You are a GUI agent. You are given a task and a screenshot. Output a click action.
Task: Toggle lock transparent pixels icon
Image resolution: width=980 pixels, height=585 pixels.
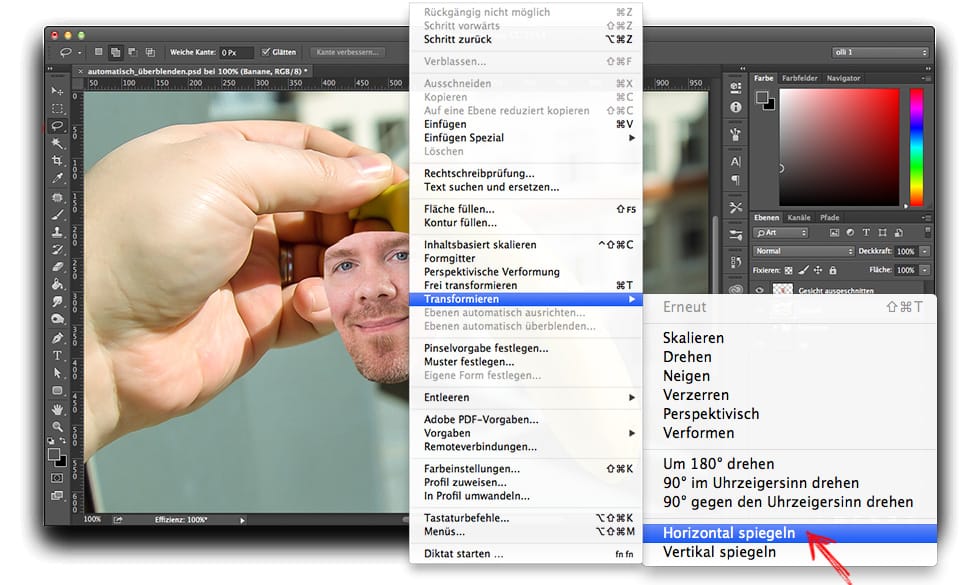(x=788, y=271)
